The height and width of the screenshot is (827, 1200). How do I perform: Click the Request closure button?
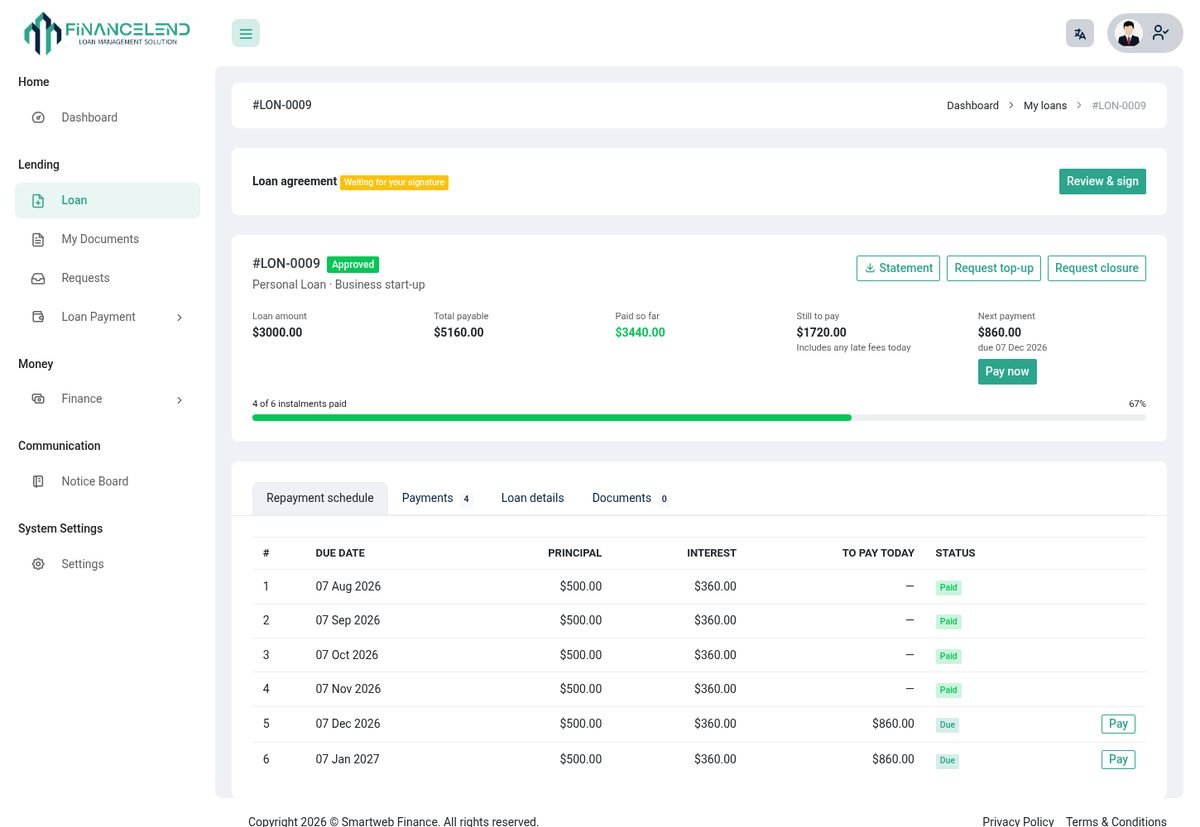click(1096, 268)
